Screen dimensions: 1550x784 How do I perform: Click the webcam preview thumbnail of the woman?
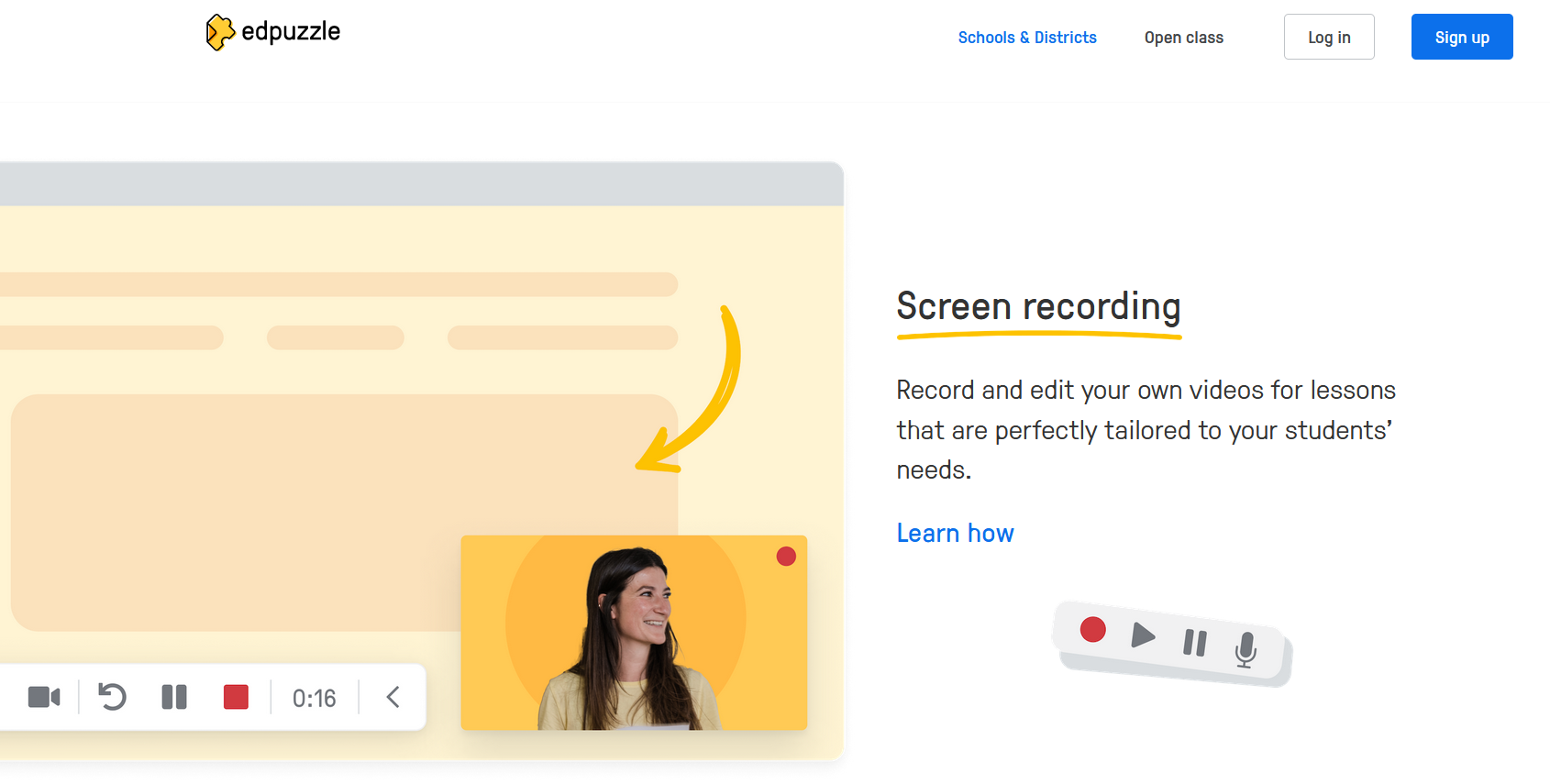(634, 633)
